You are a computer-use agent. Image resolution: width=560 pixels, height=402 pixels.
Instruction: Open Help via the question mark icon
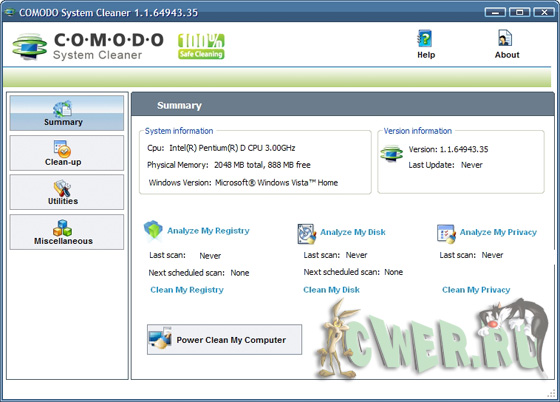[425, 39]
